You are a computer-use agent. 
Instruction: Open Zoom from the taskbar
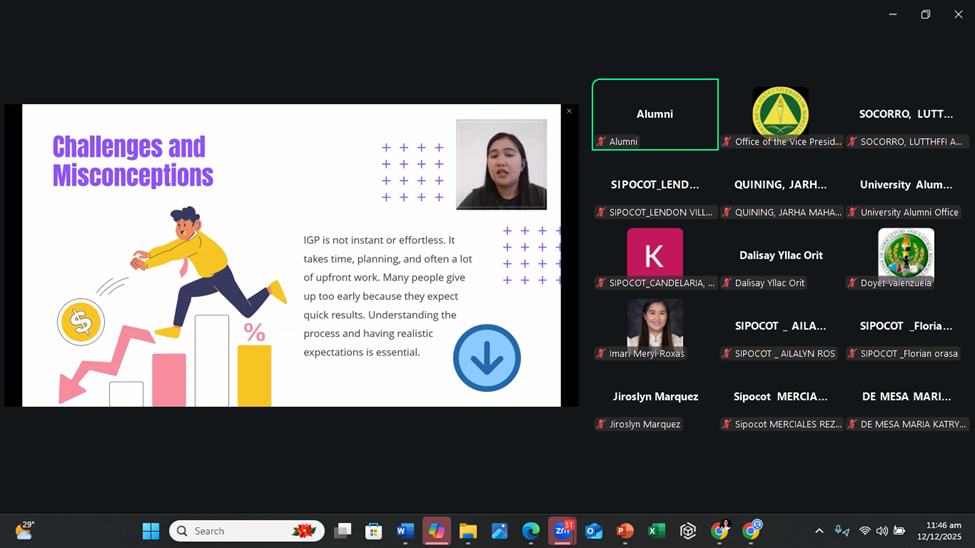(x=562, y=531)
